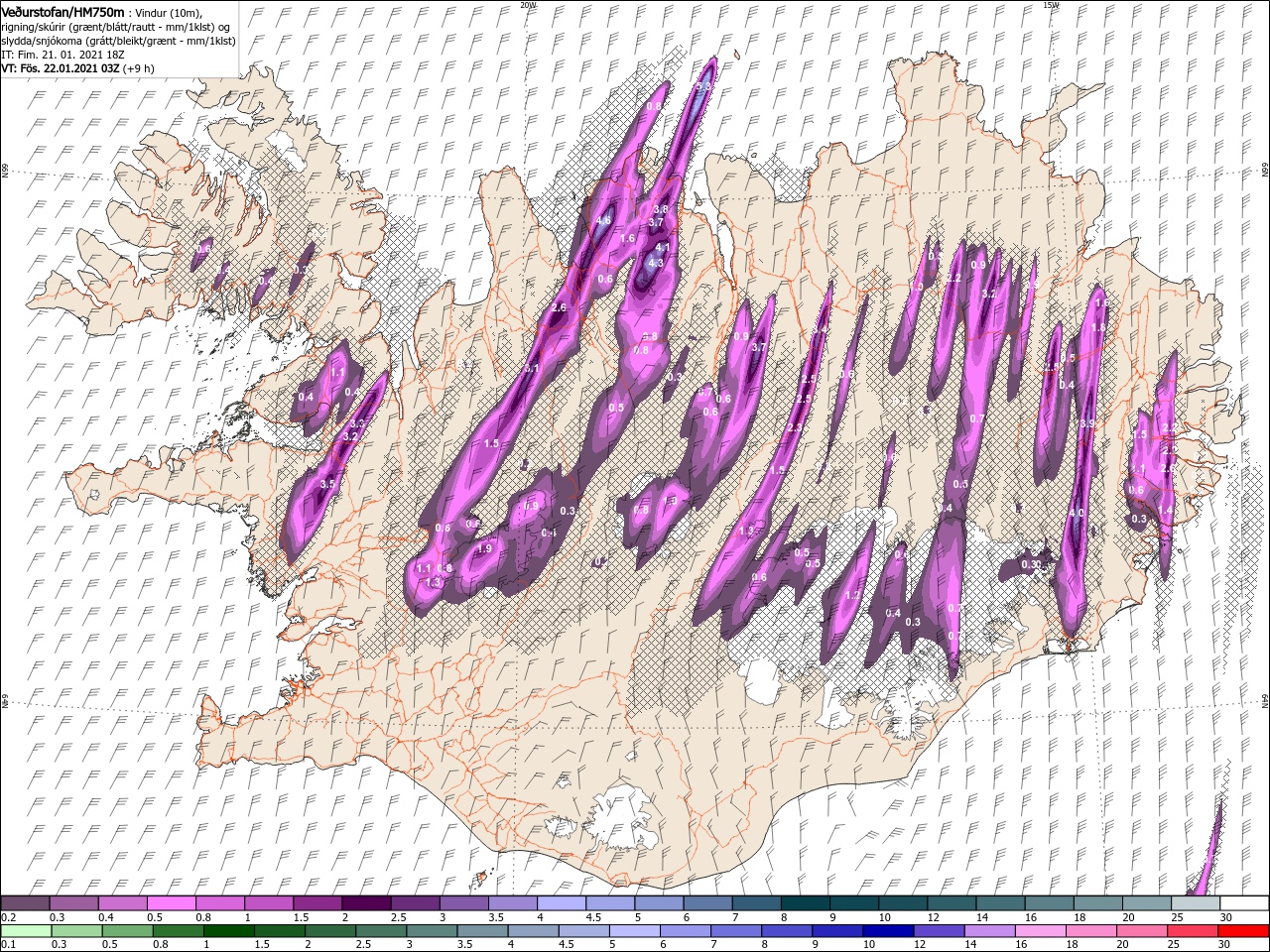
Task: Click the upper-row steel-blue swatch above label 6
Action: 707,903
